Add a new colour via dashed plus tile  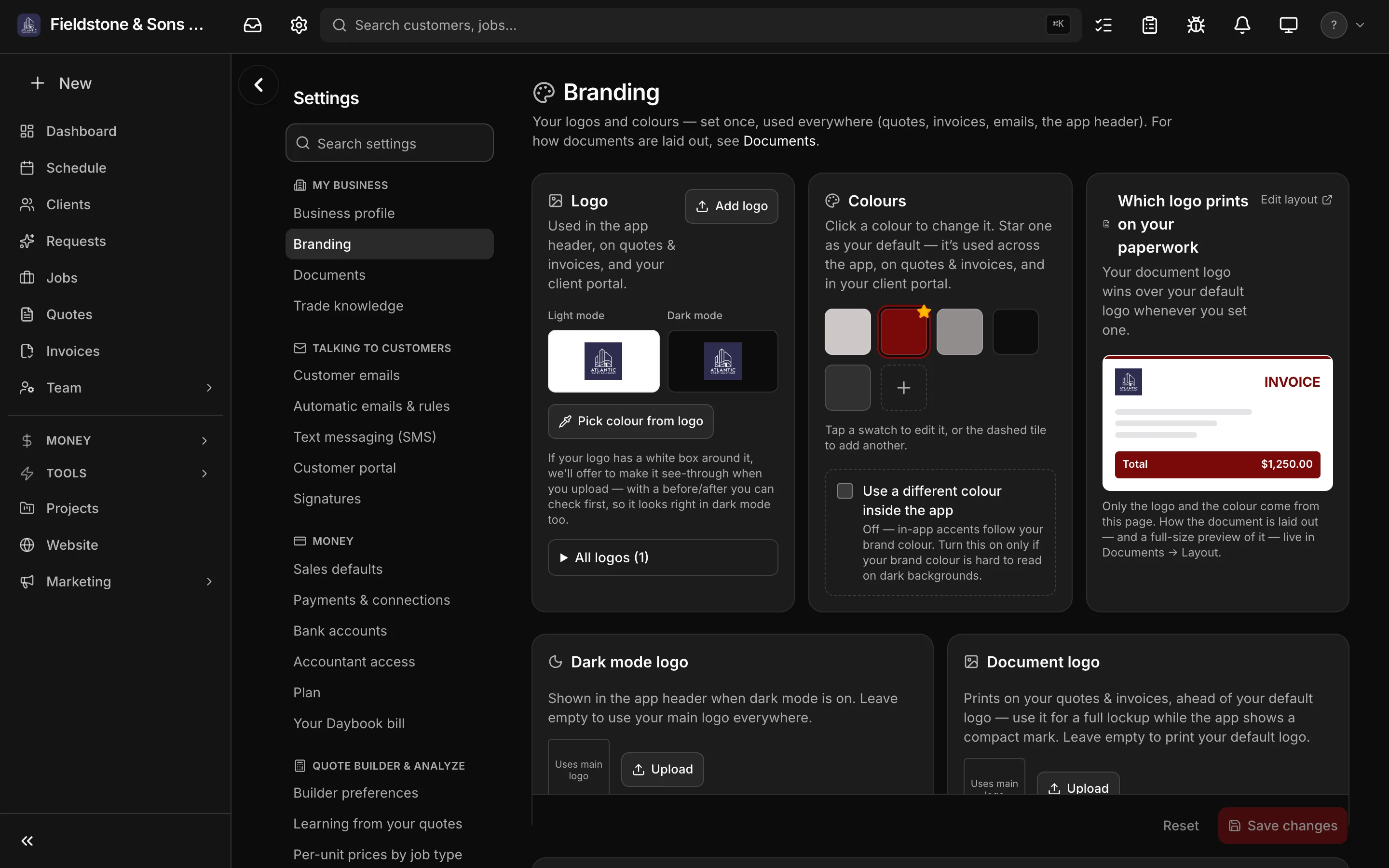[903, 388]
